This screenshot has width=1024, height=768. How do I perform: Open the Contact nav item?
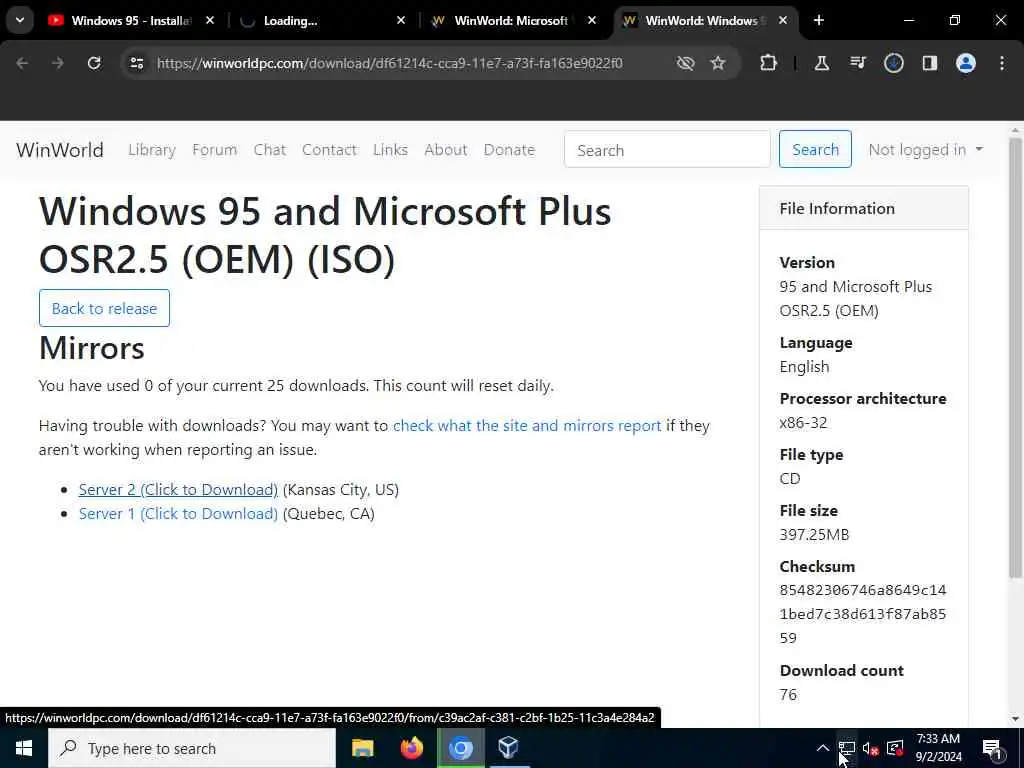(329, 150)
